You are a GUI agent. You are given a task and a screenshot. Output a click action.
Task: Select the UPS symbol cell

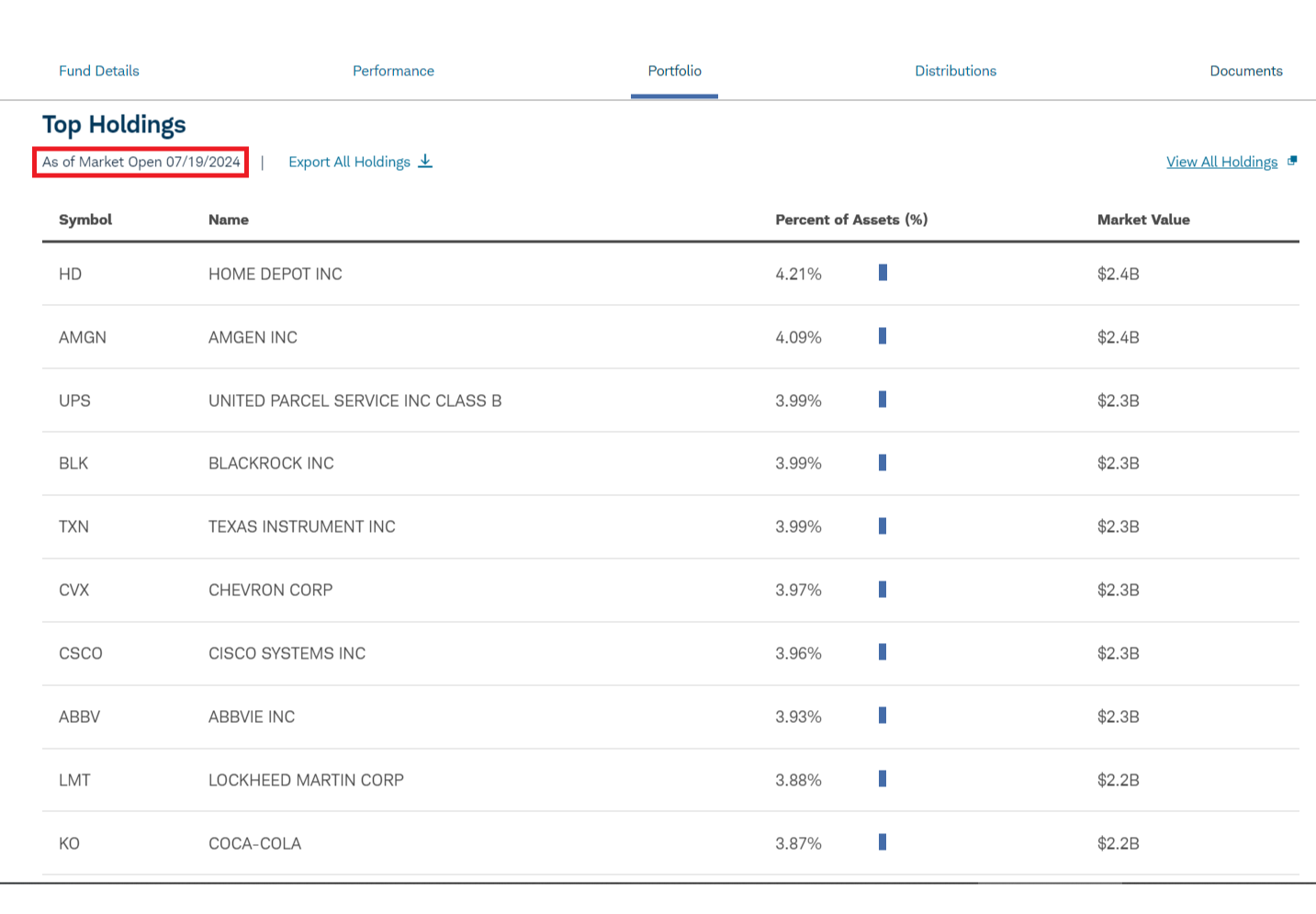point(74,401)
